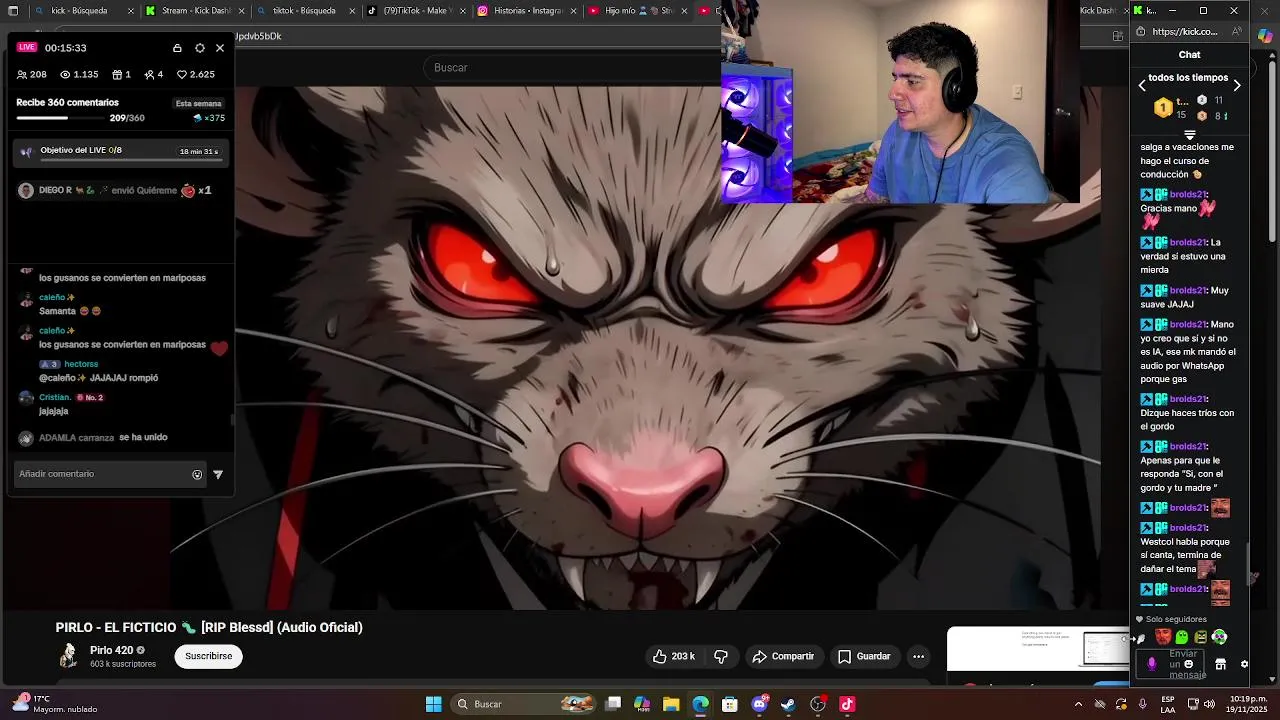The width and height of the screenshot is (1280, 720).
Task: Pick the red face emote in Kick chat
Action: [1163, 637]
